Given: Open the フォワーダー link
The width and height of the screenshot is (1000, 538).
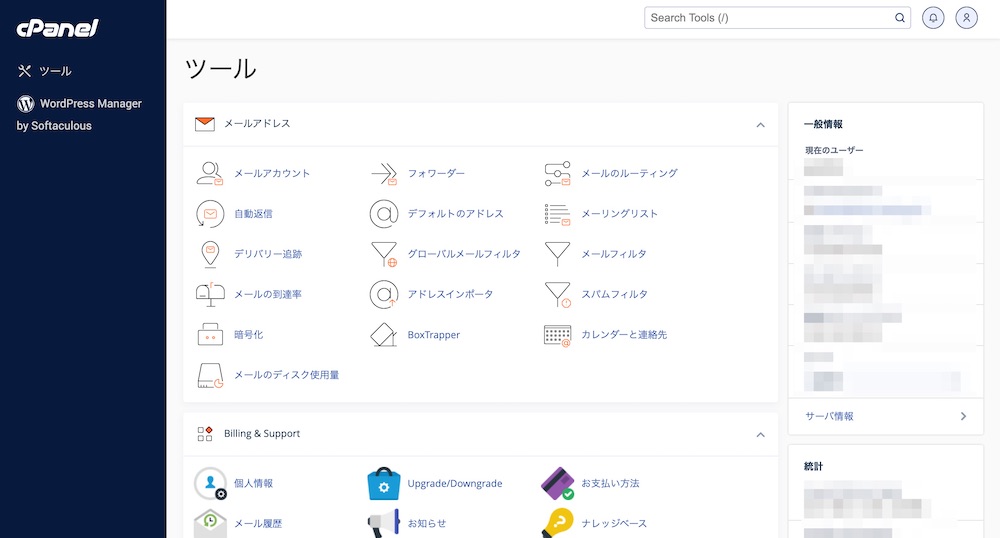Looking at the screenshot, I should [x=436, y=173].
